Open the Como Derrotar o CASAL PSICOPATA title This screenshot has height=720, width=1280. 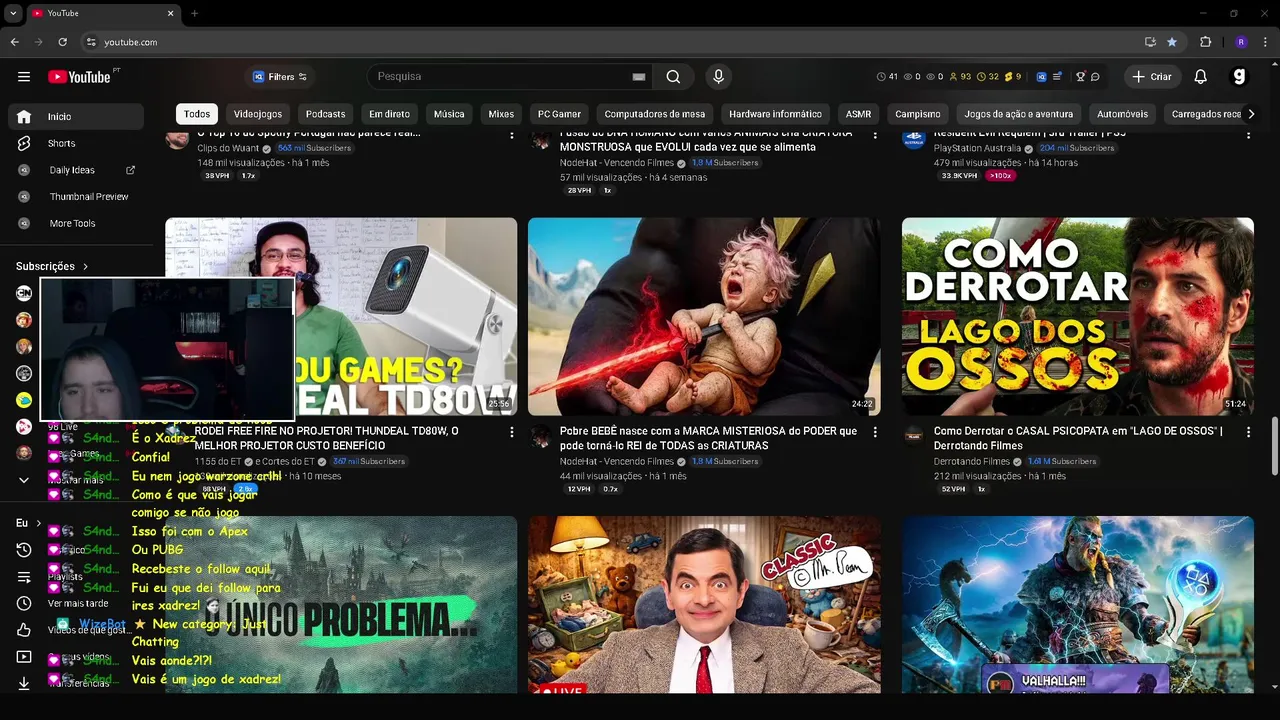1078,438
